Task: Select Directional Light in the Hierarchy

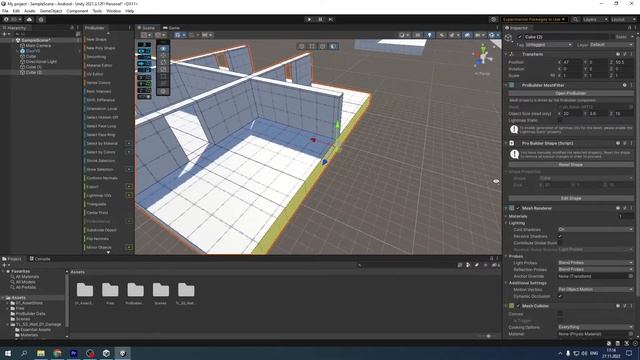Action: click(41, 62)
